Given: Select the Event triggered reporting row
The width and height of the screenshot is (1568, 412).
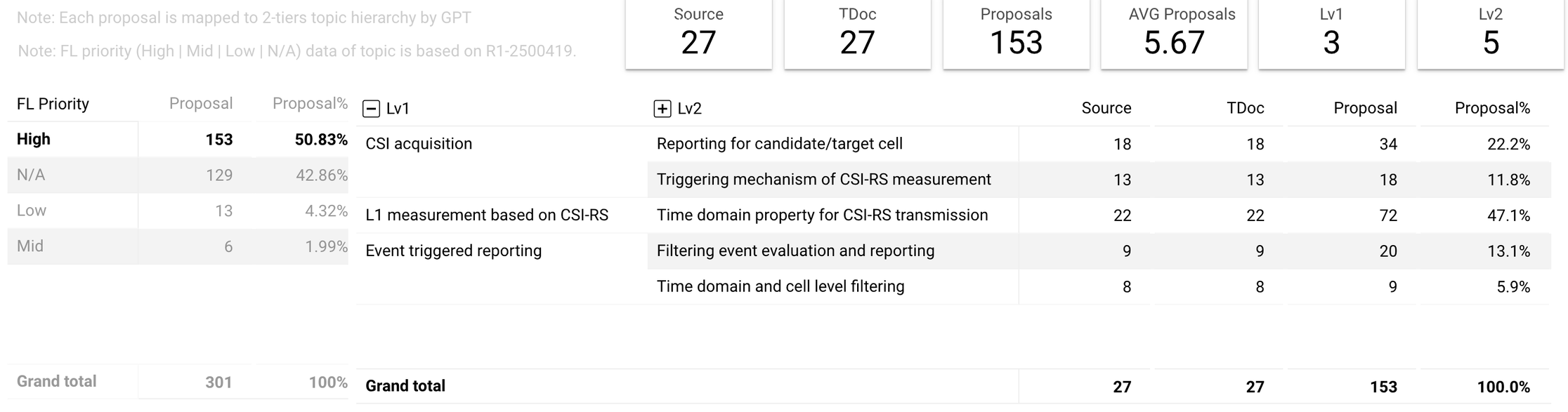Looking at the screenshot, I should click(x=453, y=251).
